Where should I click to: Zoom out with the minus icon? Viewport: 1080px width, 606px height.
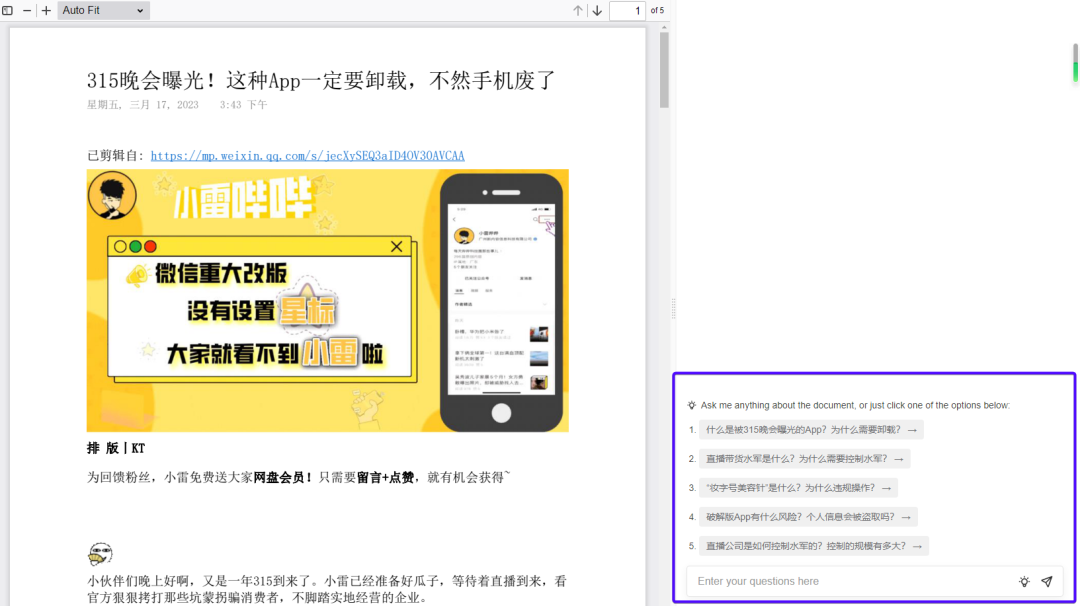click(x=27, y=10)
